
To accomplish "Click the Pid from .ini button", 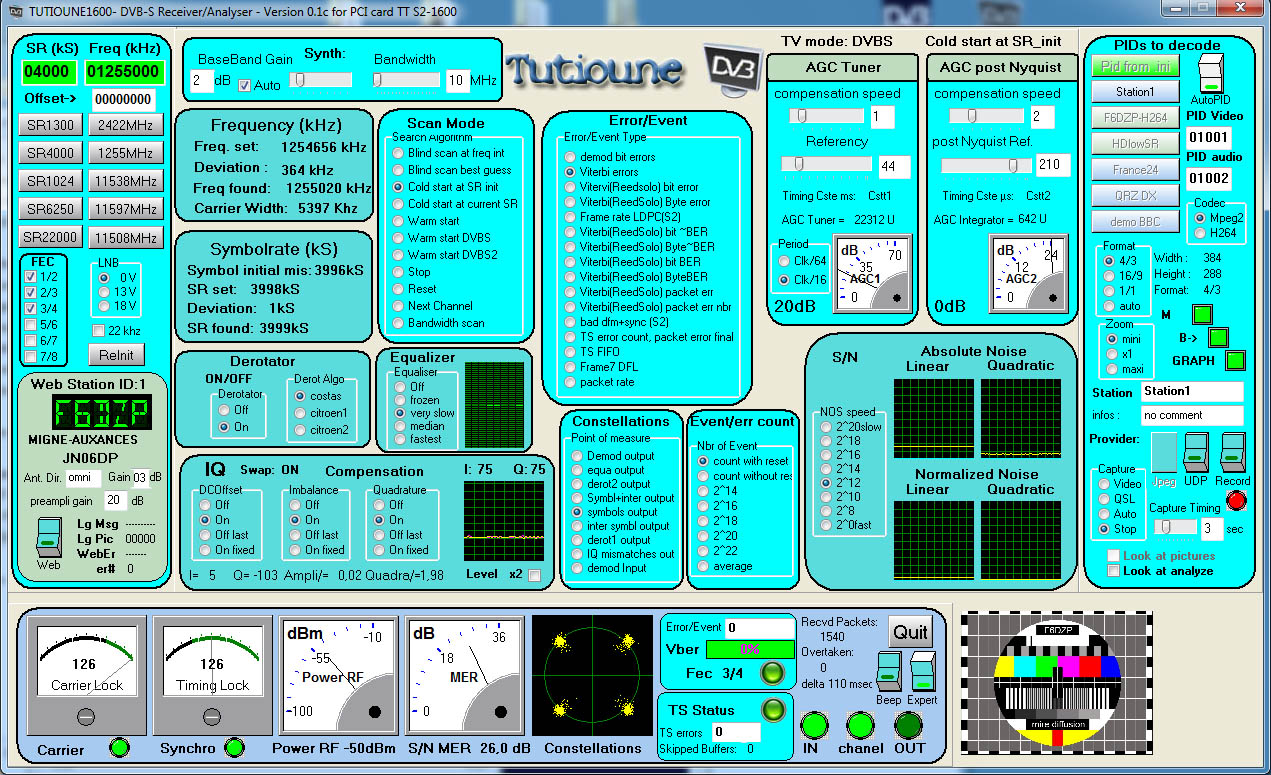I will click(x=1134, y=66).
